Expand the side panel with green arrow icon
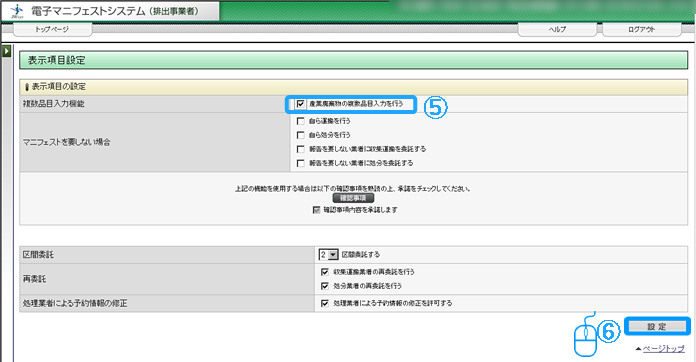 (x=6, y=51)
